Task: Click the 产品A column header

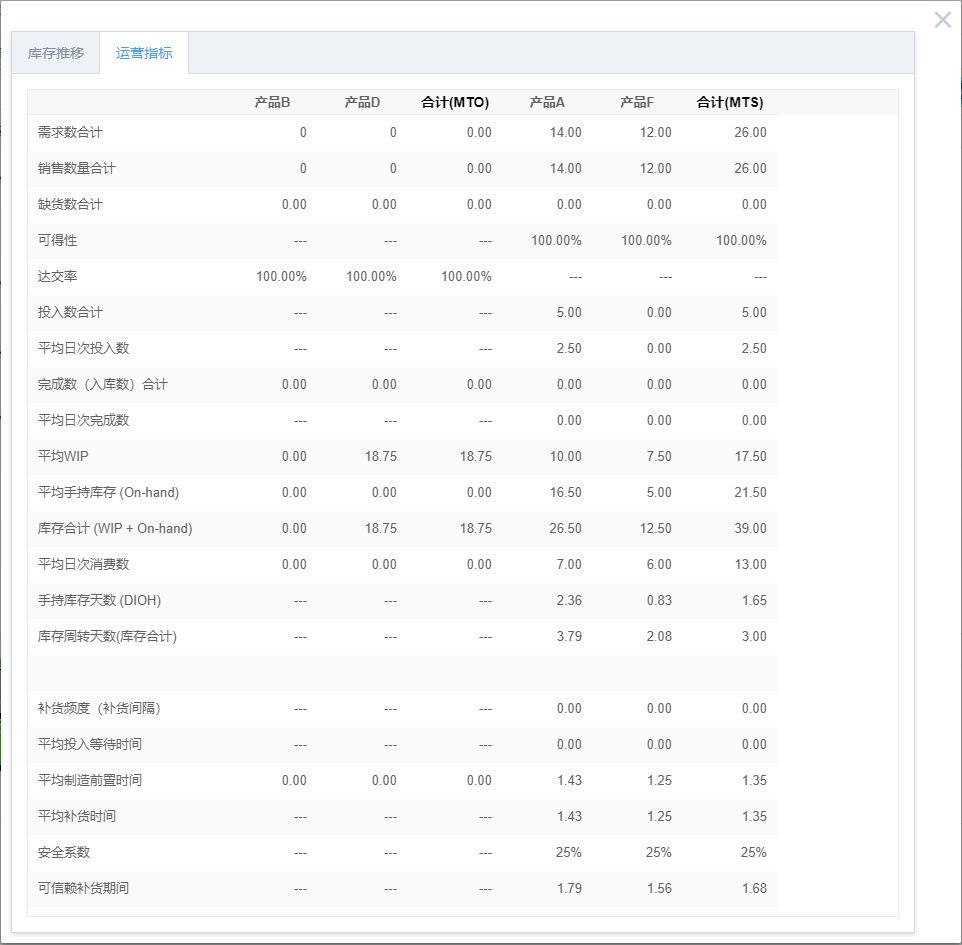Action: pyautogui.click(x=546, y=101)
